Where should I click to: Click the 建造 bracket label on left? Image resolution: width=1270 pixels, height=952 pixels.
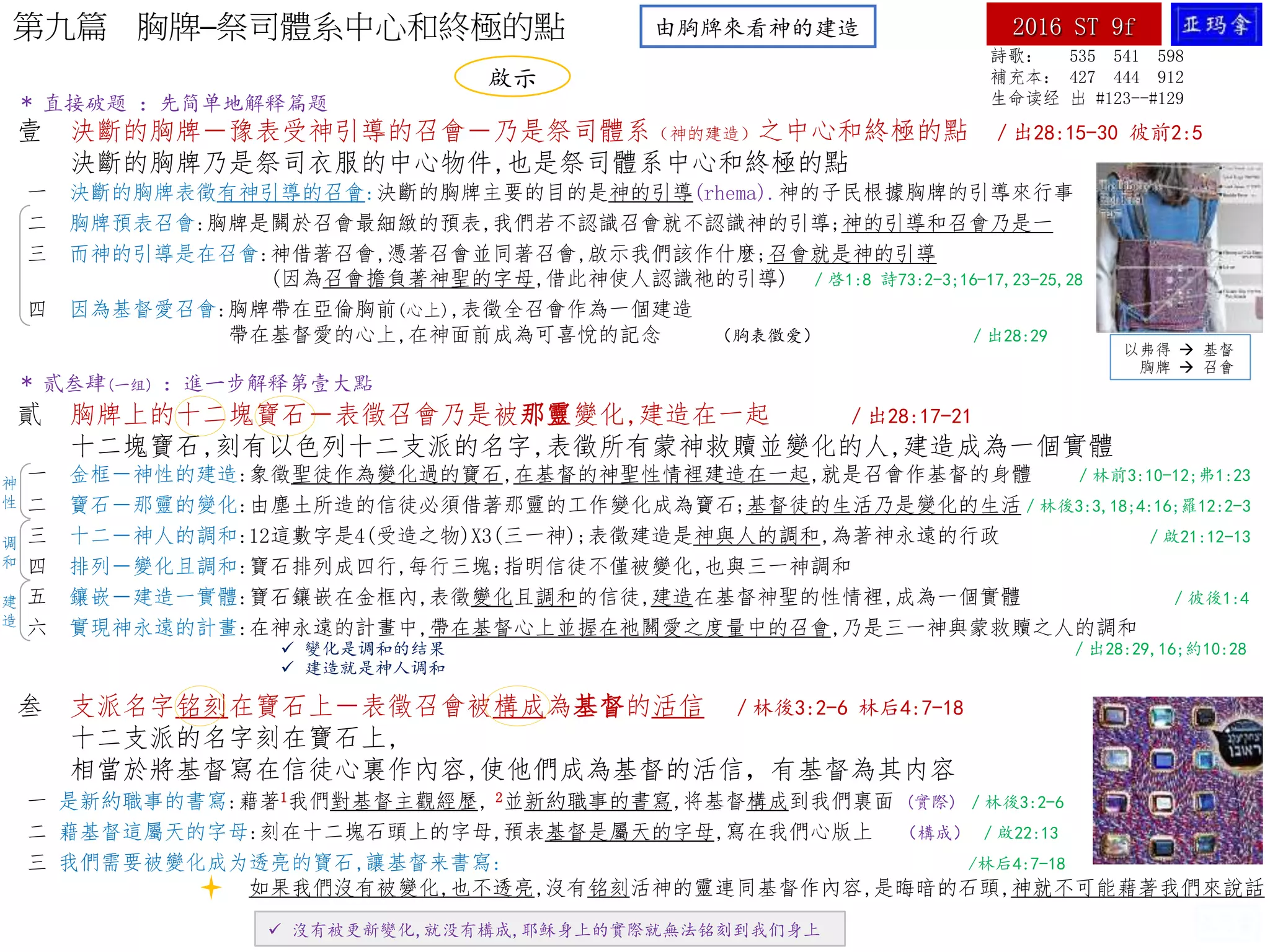tap(9, 610)
